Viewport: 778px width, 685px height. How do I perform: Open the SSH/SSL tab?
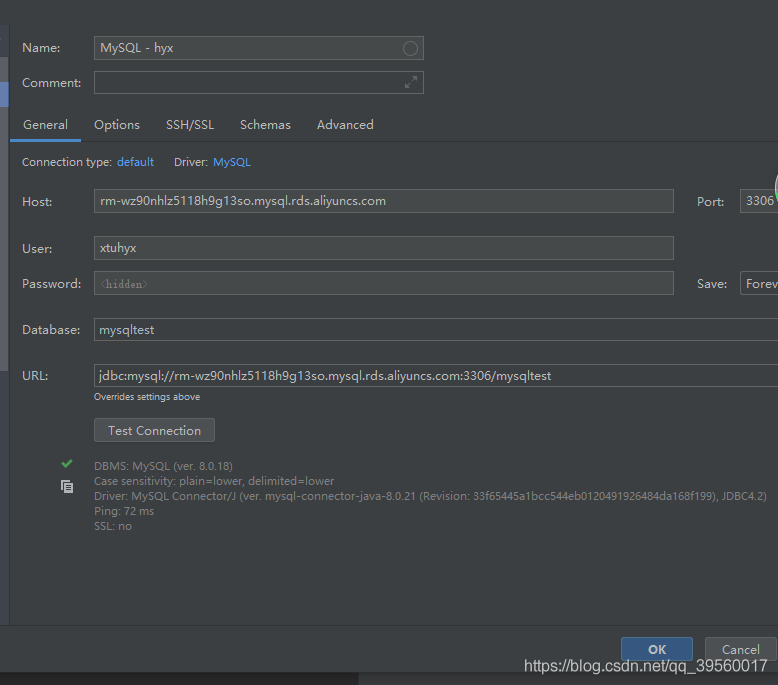(190, 125)
